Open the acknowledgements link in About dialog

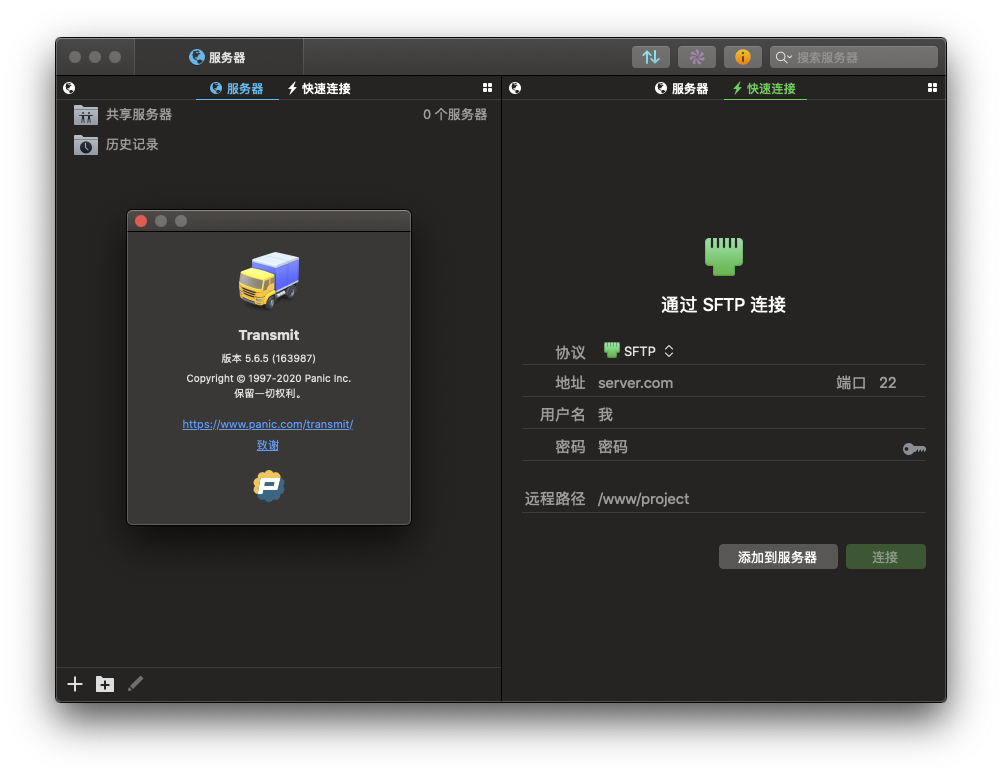[268, 445]
